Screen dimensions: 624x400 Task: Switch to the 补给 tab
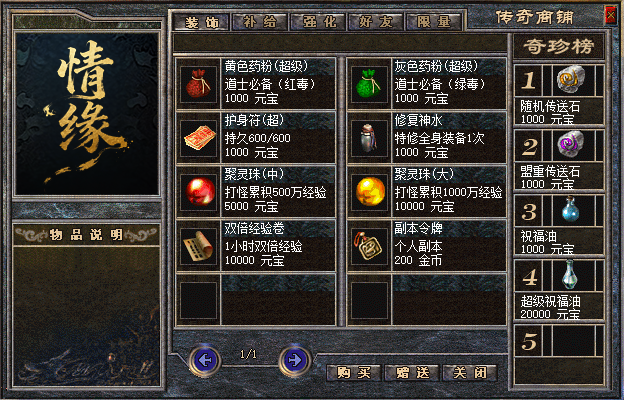click(259, 22)
